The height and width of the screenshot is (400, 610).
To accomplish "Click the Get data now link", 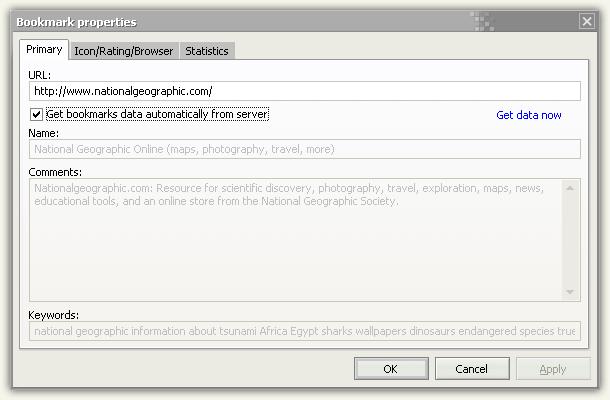I will coord(529,115).
